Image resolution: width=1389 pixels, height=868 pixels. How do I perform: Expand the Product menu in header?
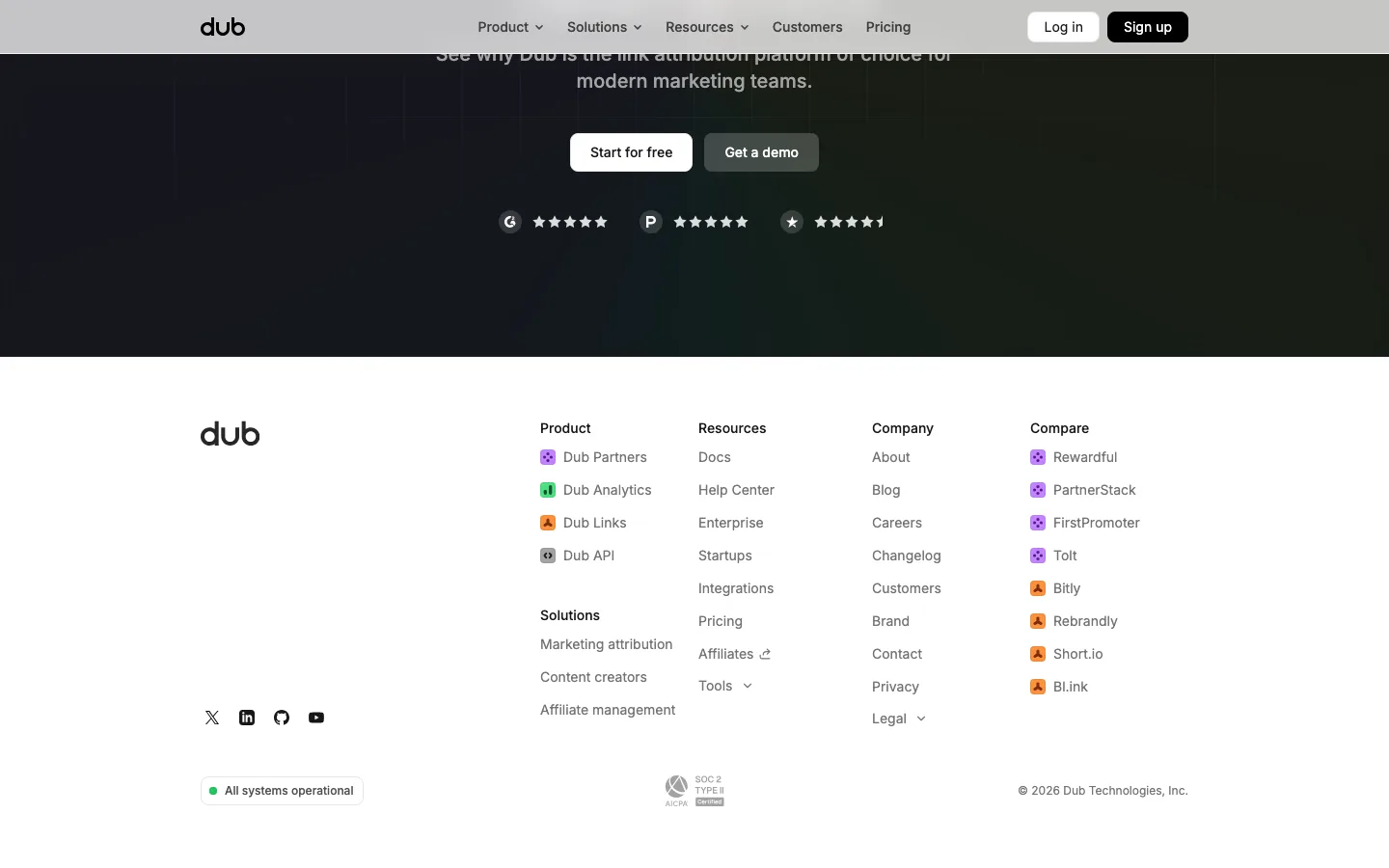[510, 27]
